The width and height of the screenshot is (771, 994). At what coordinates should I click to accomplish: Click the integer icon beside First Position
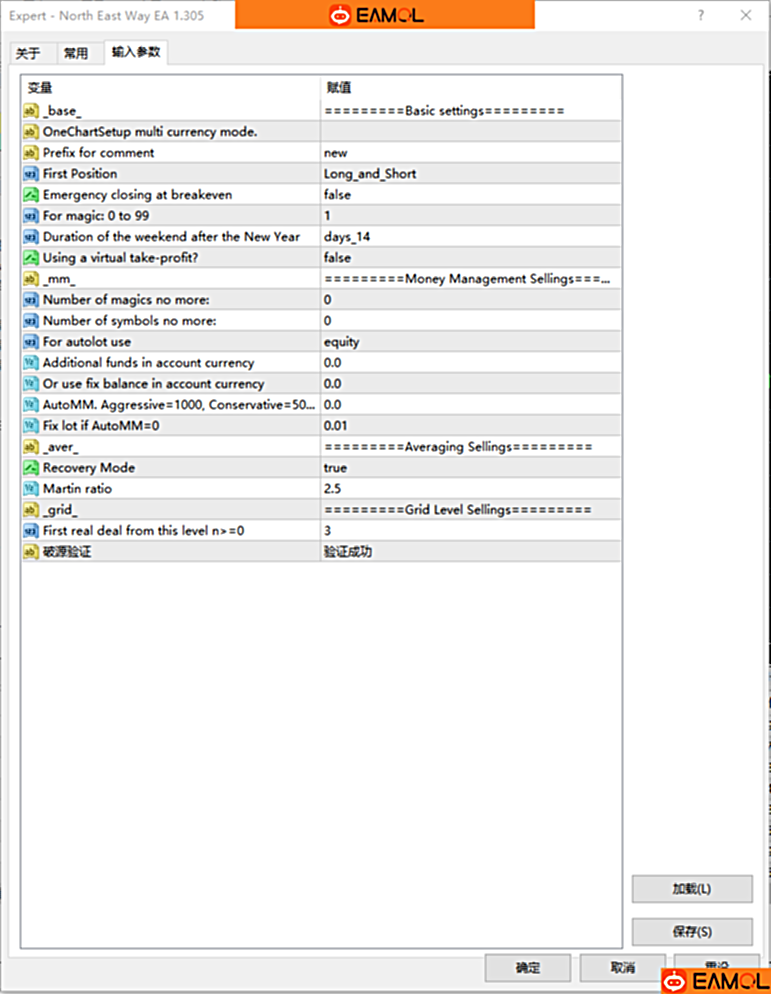click(31, 174)
